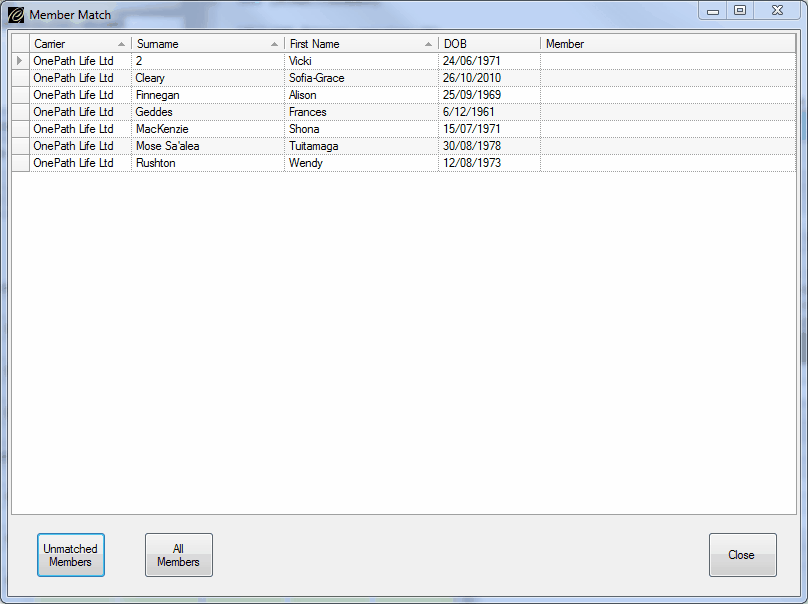Image resolution: width=808 pixels, height=604 pixels.
Task: Maximize the Member Match window
Action: 740,11
